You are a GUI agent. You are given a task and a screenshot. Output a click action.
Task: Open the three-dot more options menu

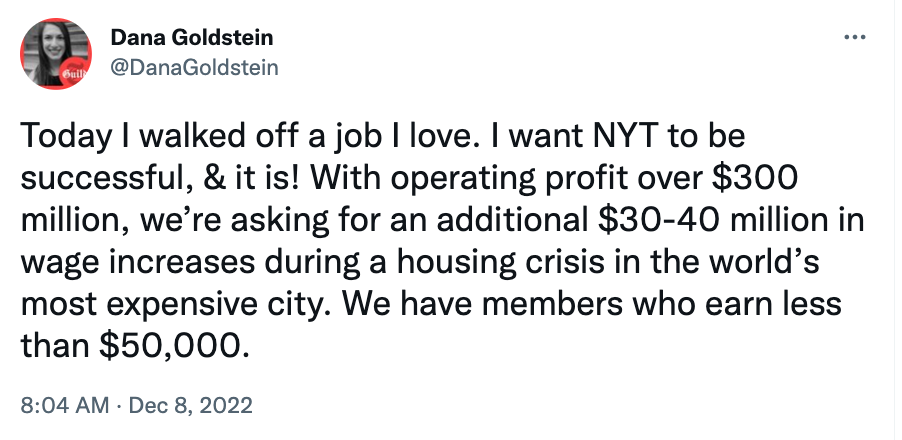(x=854, y=37)
